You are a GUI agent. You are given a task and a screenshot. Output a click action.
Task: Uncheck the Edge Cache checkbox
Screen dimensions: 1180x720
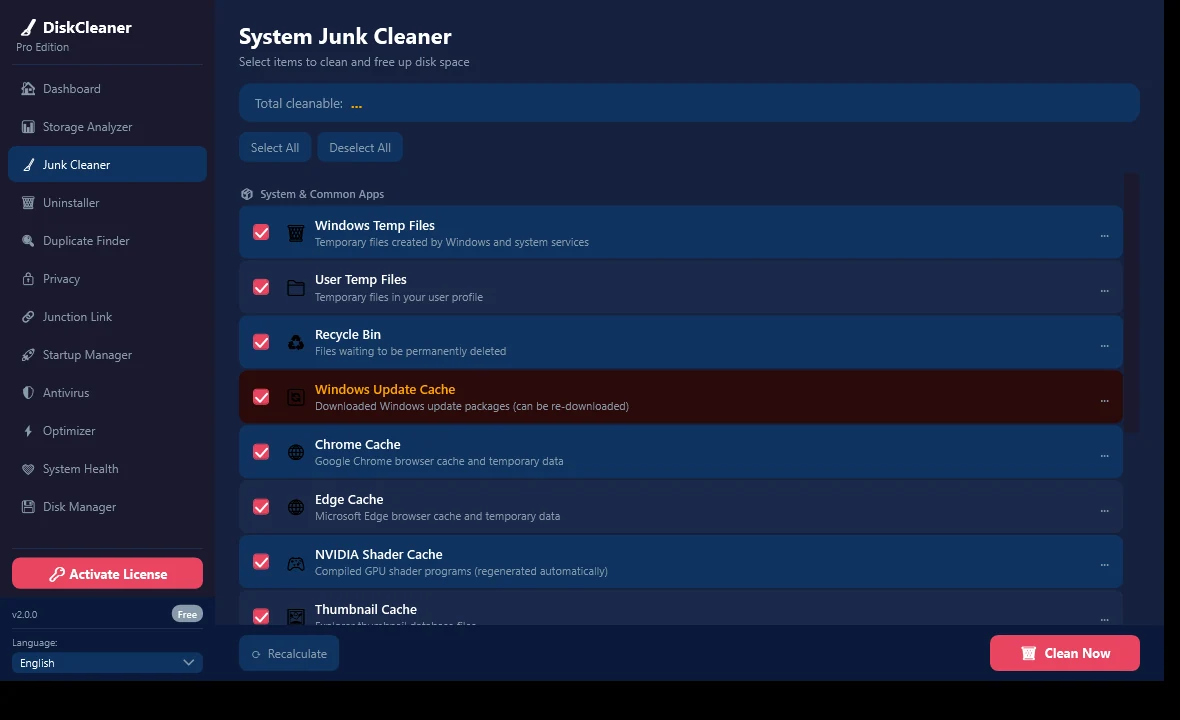pyautogui.click(x=261, y=507)
